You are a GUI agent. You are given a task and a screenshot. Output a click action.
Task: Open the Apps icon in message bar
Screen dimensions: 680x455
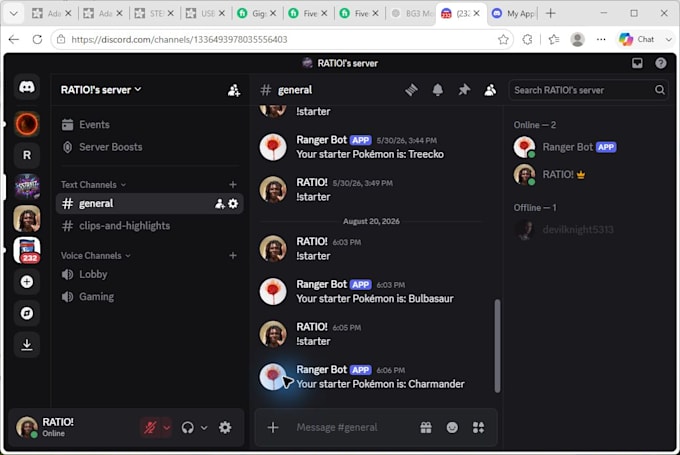pos(478,428)
